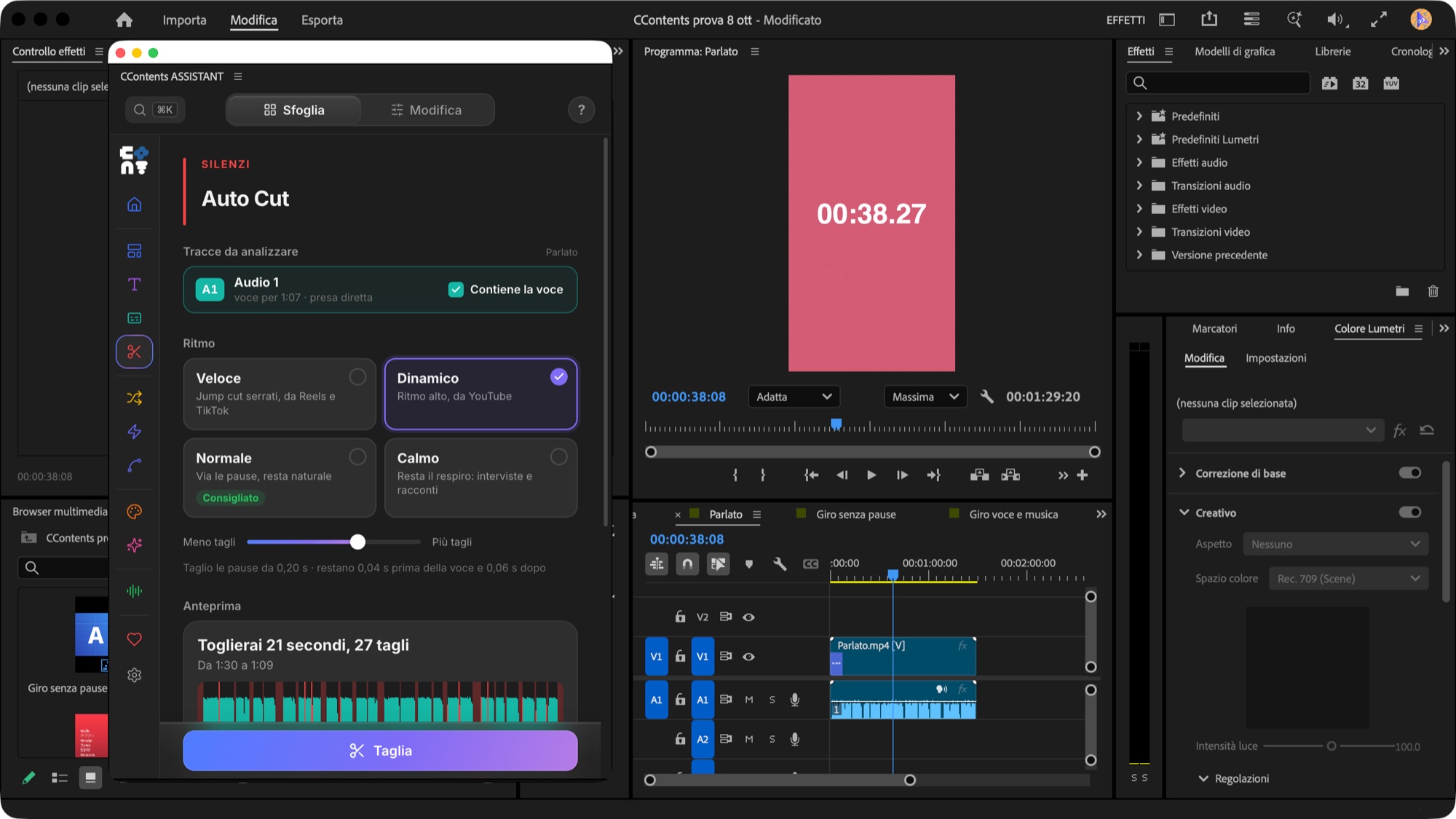
Task: Switch to the Modifica tab in assistant
Action: (x=427, y=110)
